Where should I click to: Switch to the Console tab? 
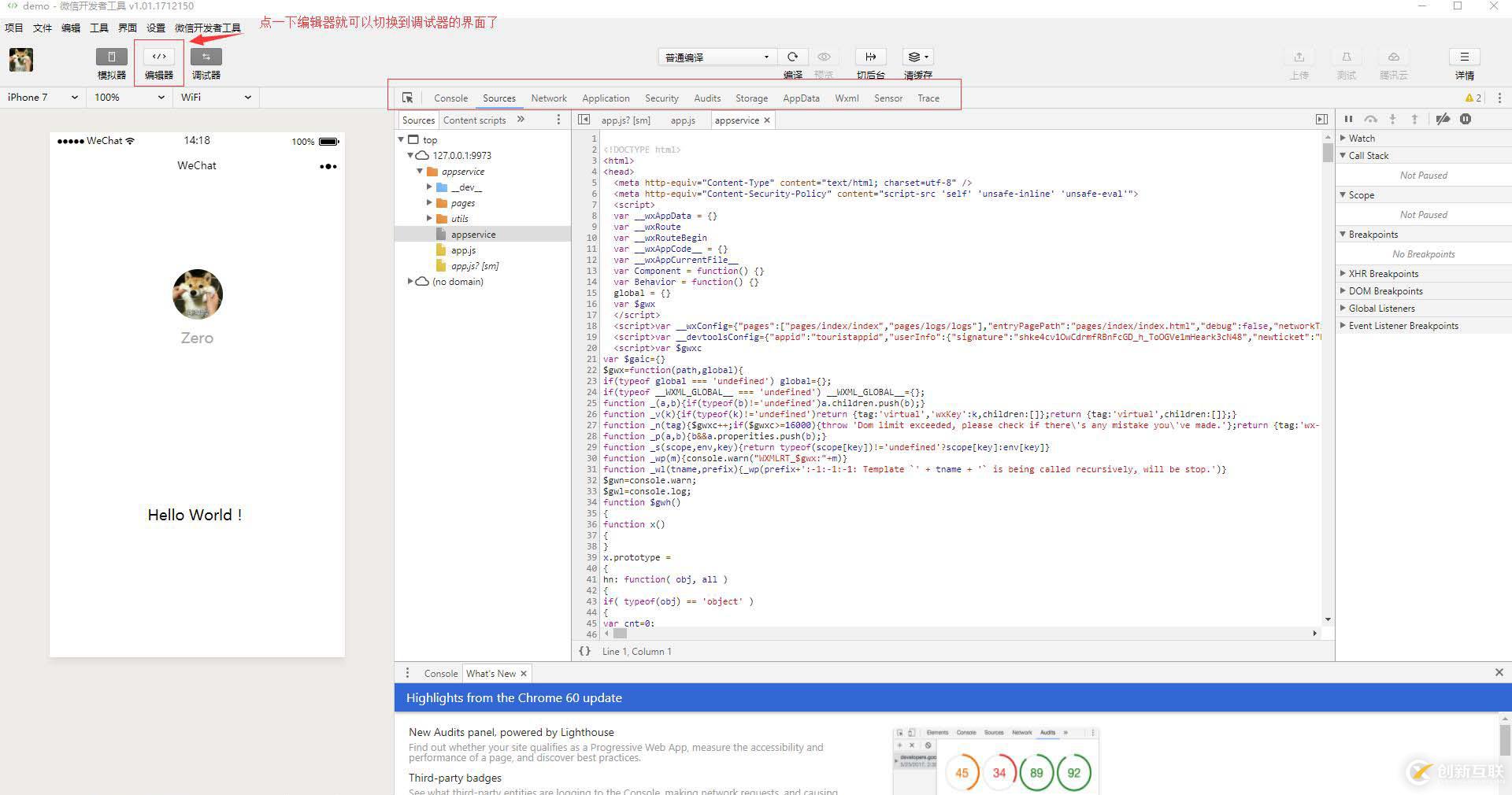pyautogui.click(x=450, y=98)
